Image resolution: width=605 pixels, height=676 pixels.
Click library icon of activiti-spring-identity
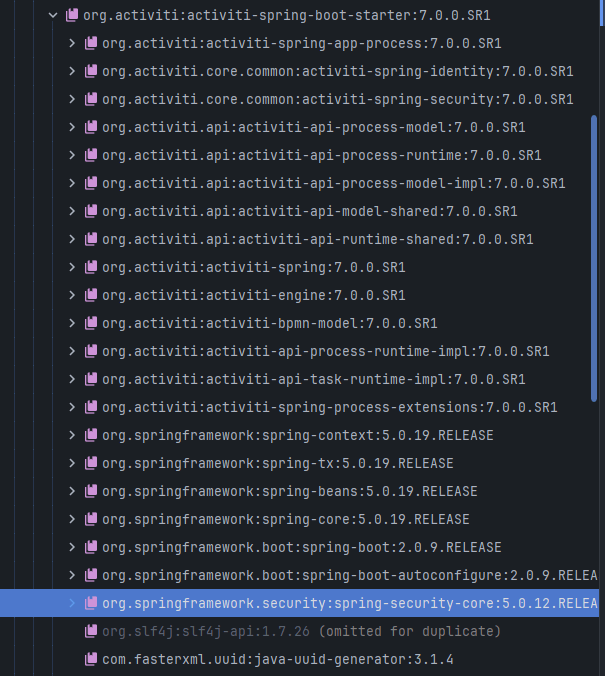click(x=91, y=72)
